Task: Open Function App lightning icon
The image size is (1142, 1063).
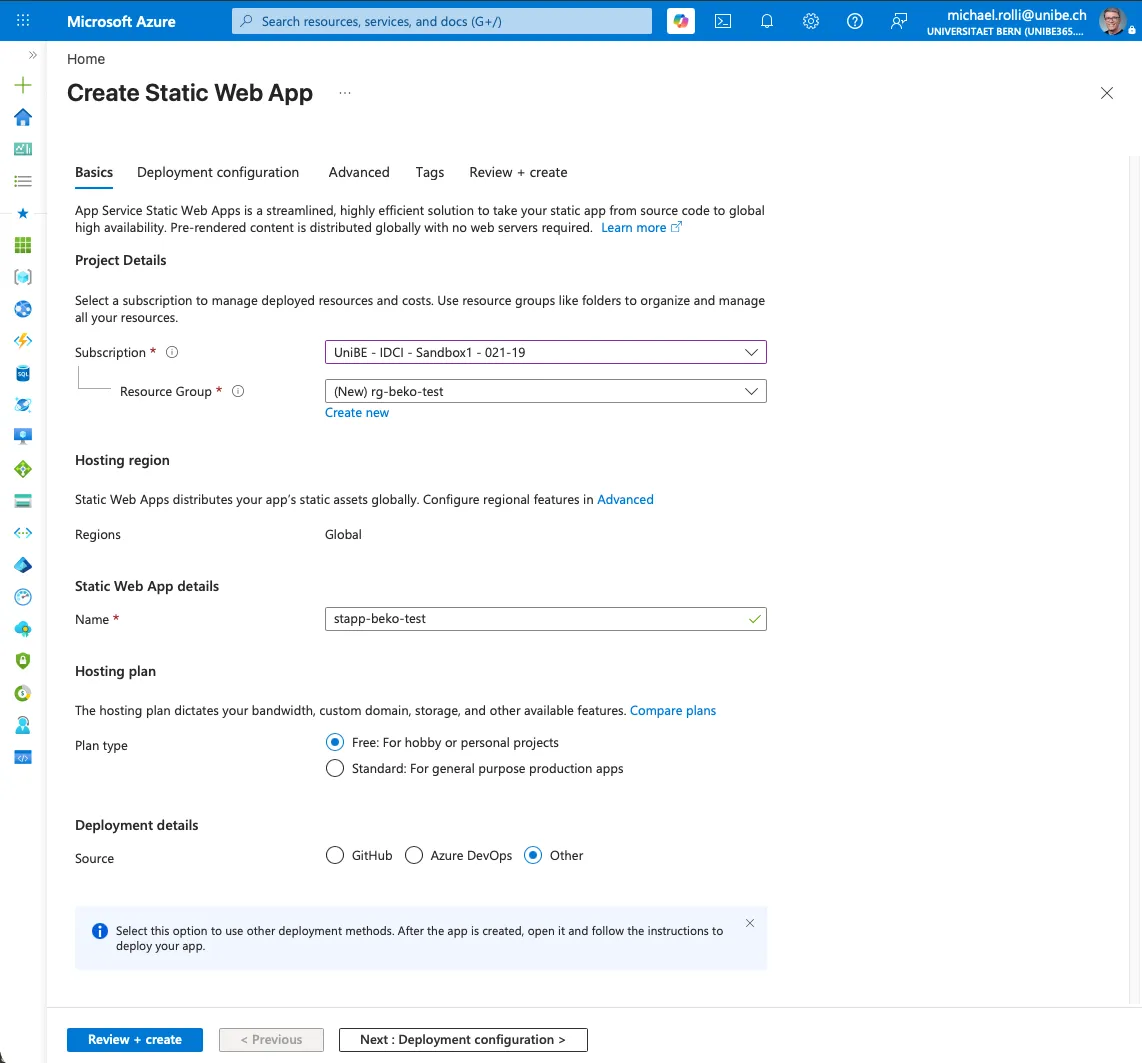Action: pos(23,341)
